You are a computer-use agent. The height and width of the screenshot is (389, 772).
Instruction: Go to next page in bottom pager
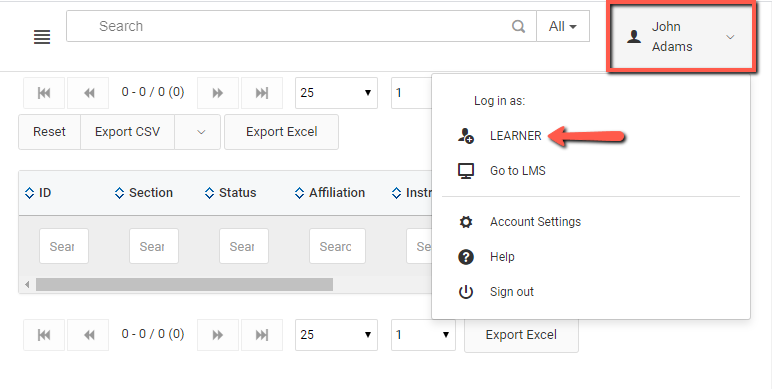point(218,335)
